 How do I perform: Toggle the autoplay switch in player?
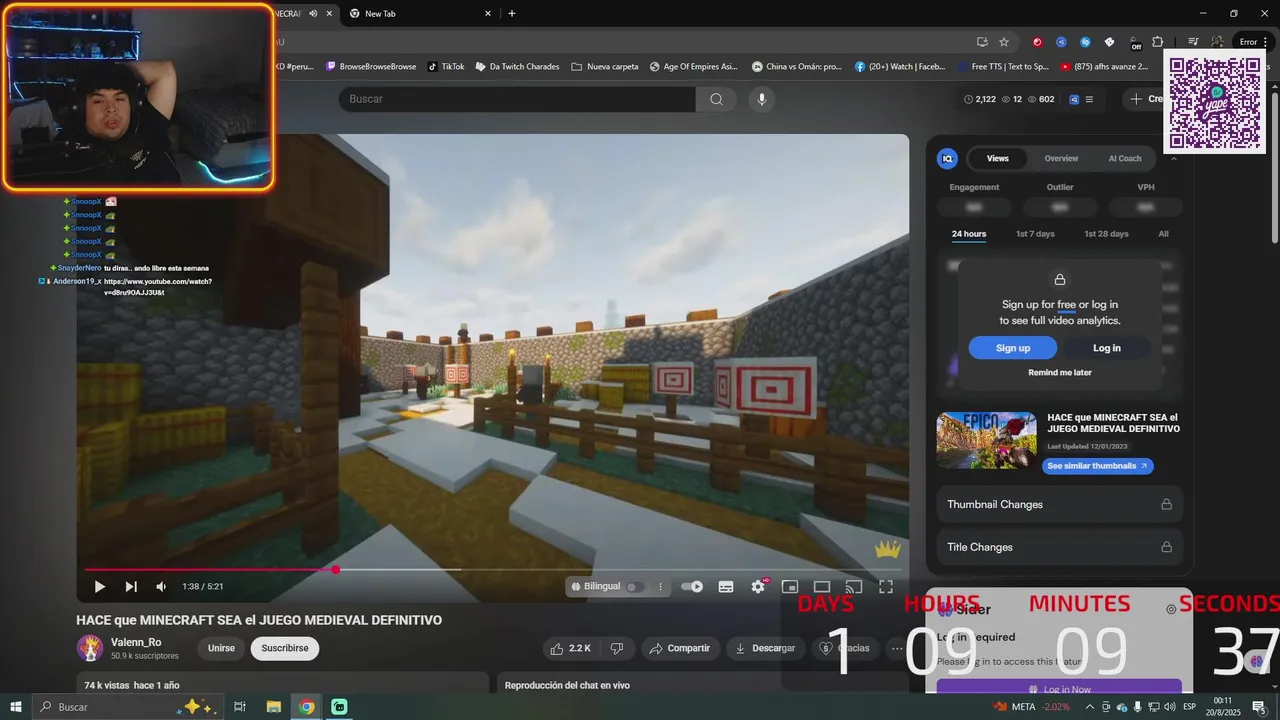click(692, 587)
